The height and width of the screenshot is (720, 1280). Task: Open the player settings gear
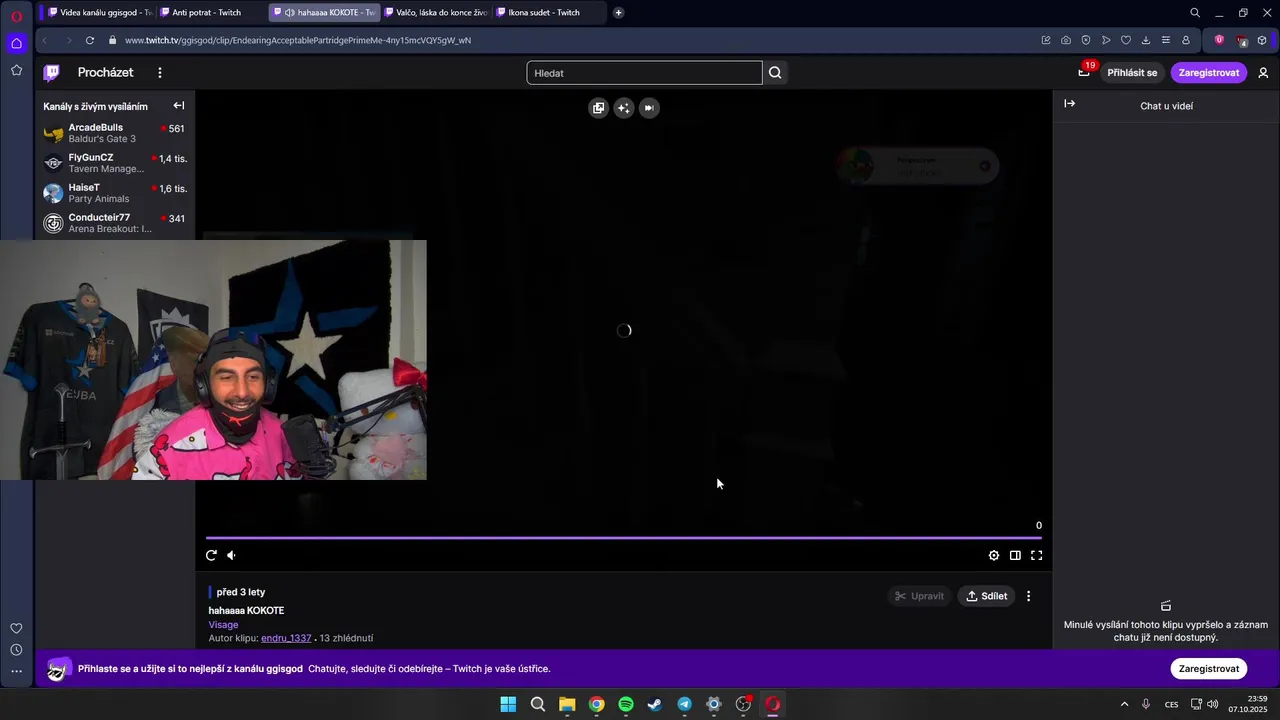click(994, 555)
